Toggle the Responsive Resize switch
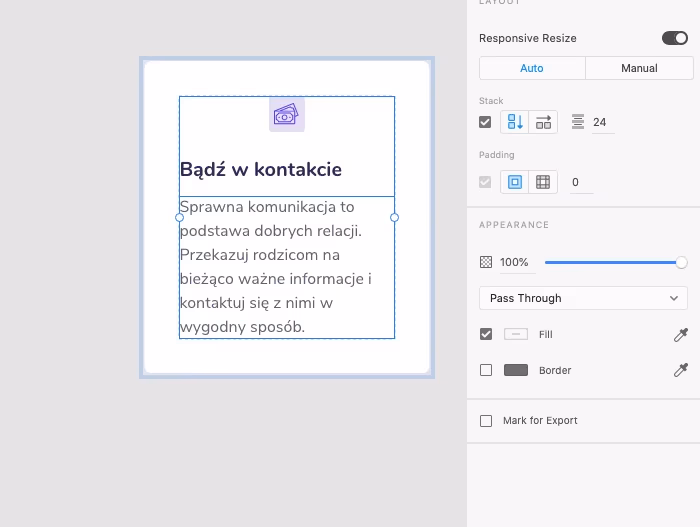Viewport: 700px width, 527px height. click(x=675, y=38)
